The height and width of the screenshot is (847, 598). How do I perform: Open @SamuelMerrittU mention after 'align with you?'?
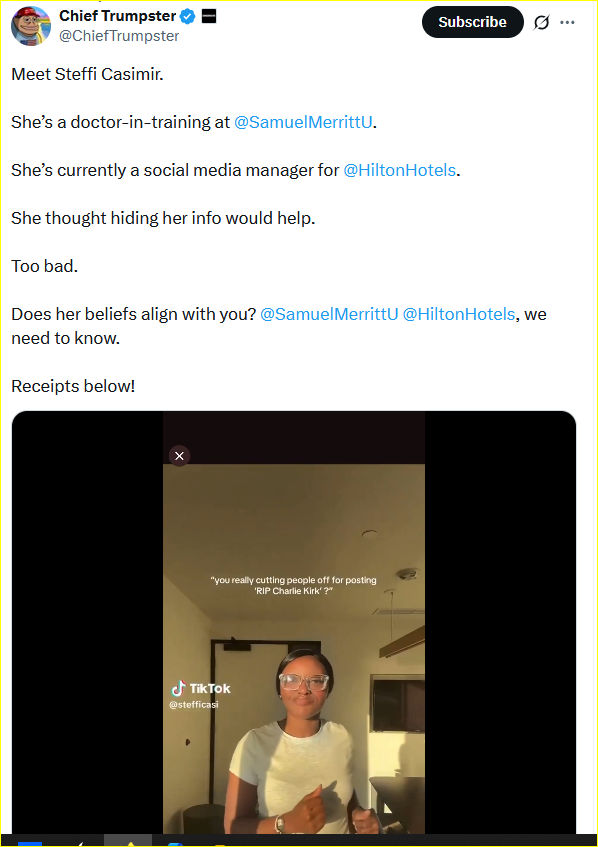329,314
